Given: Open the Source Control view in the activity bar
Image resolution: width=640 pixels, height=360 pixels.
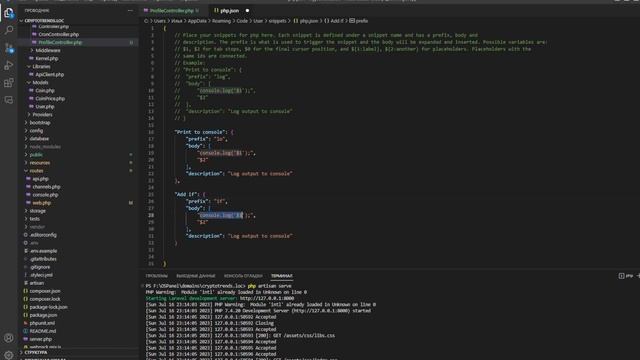Looking at the screenshot, I should tap(9, 48).
